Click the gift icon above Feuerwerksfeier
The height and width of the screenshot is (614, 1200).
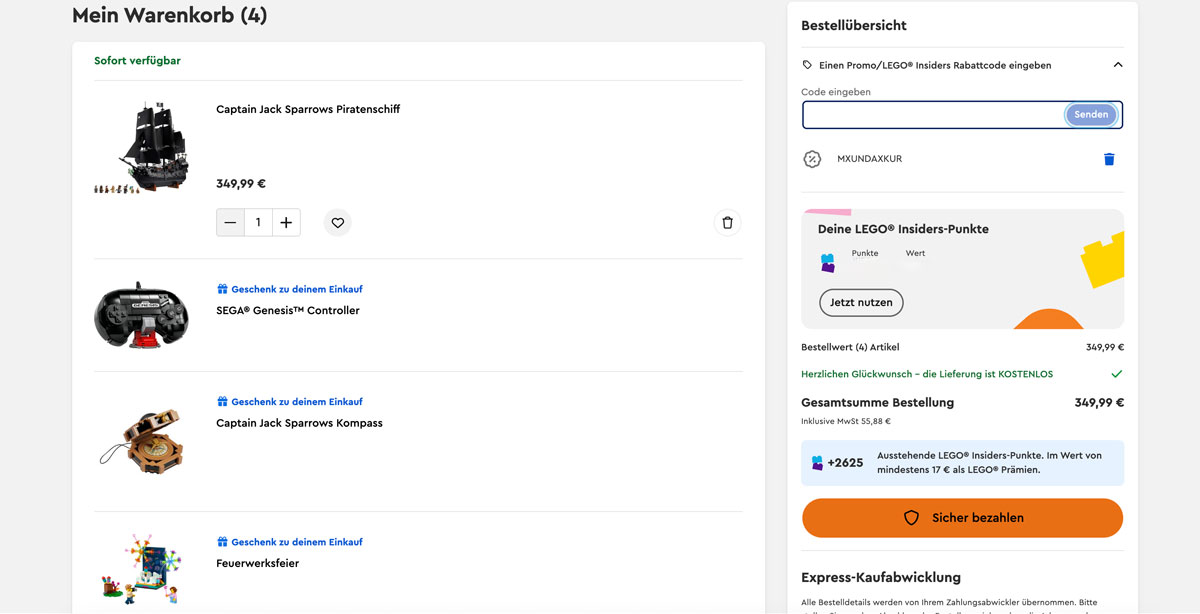coord(223,542)
